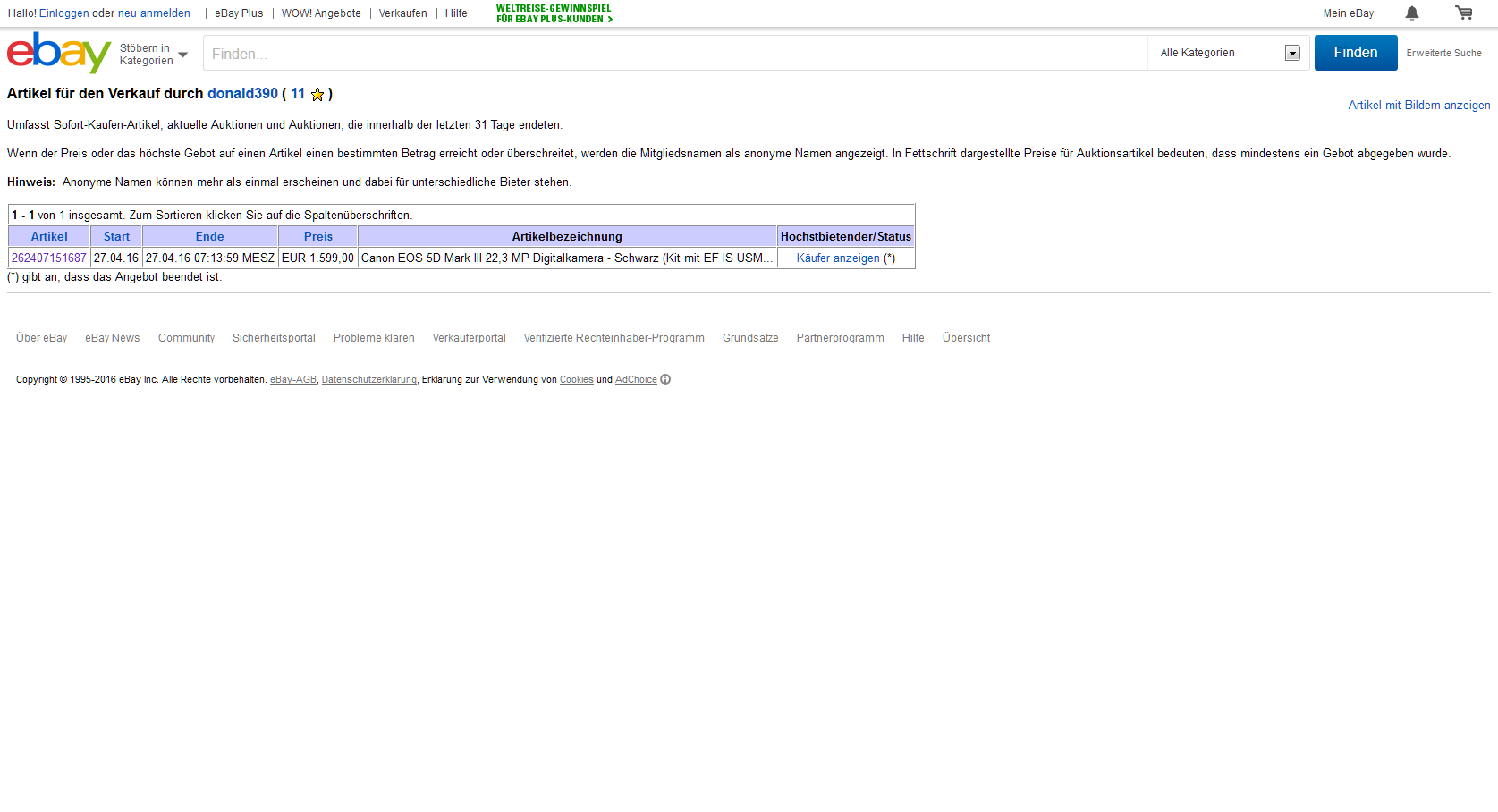
Task: Click into the Finden search field
Action: [x=675, y=53]
